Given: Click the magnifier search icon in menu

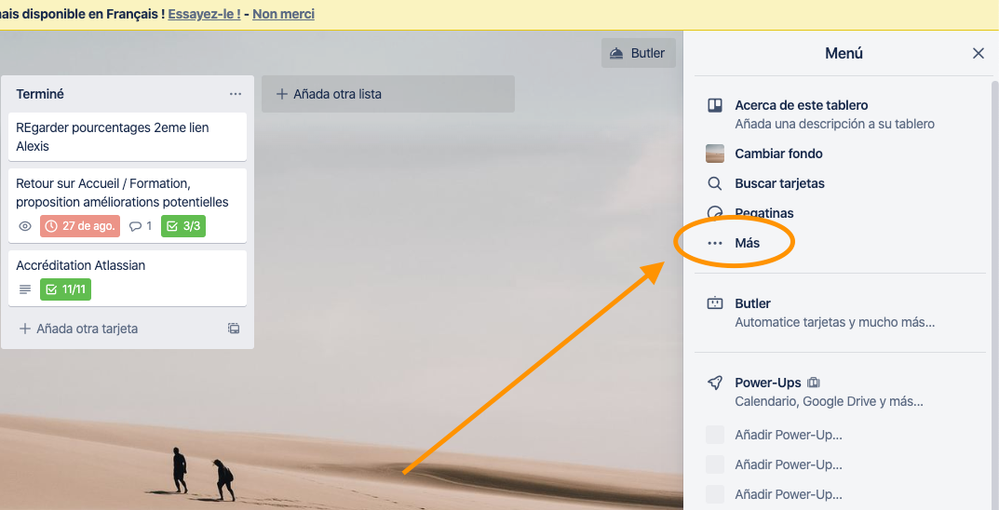Looking at the screenshot, I should click(x=715, y=184).
